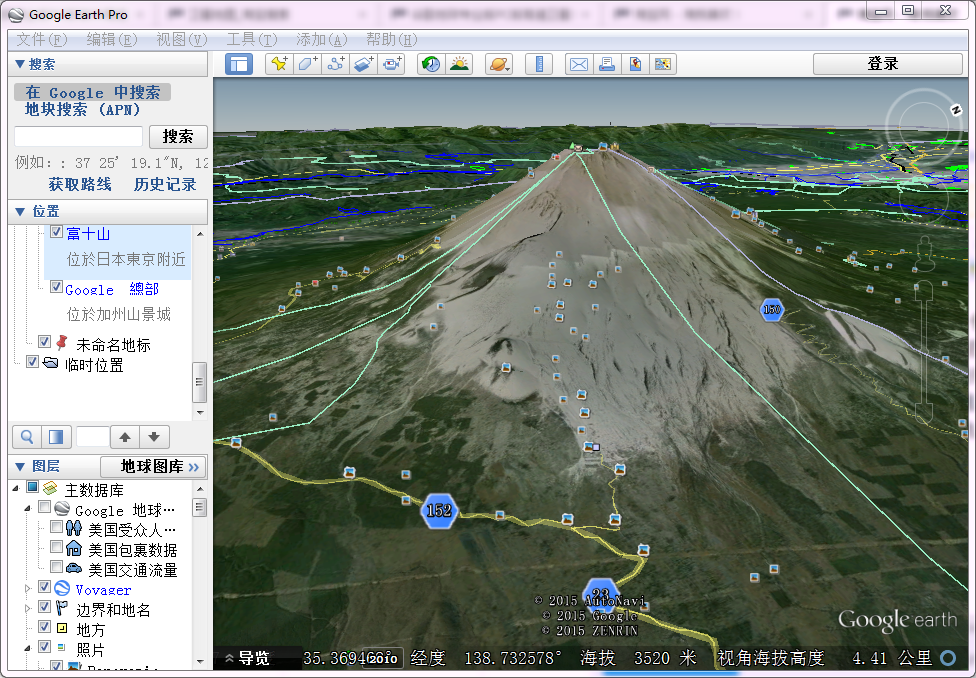Collapse the 照片 tree node
Screen dimensions: 976x678
tap(27, 648)
